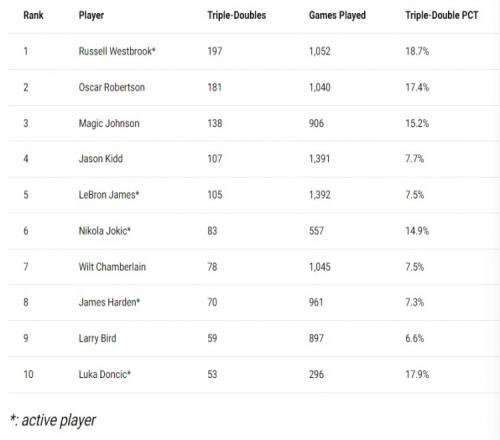The image size is (500, 440).
Task: Select Jokic's 14.9% percentage cell
Action: 417,231
